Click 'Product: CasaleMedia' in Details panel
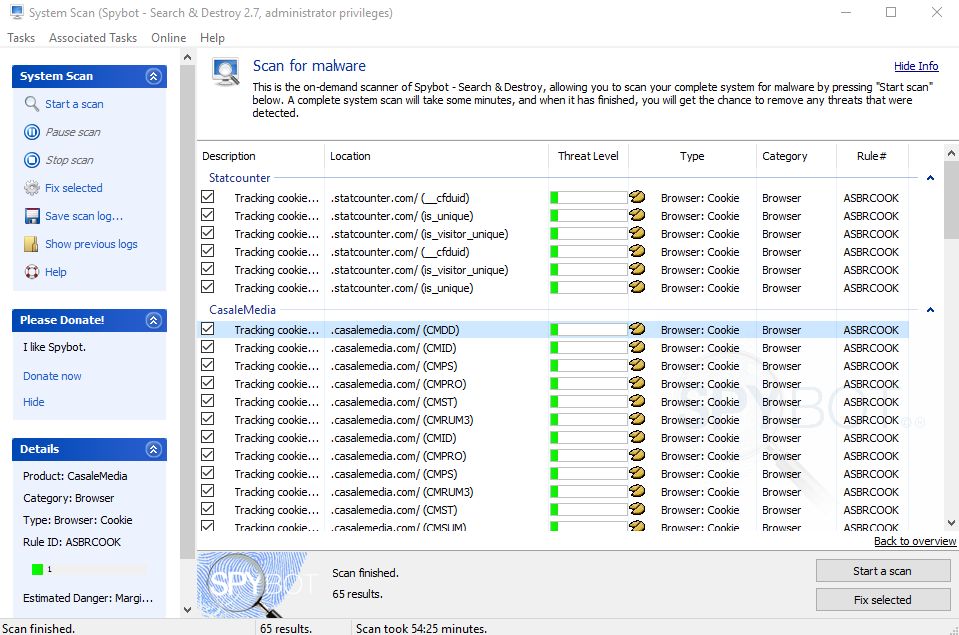This screenshot has height=635, width=959. tap(75, 476)
